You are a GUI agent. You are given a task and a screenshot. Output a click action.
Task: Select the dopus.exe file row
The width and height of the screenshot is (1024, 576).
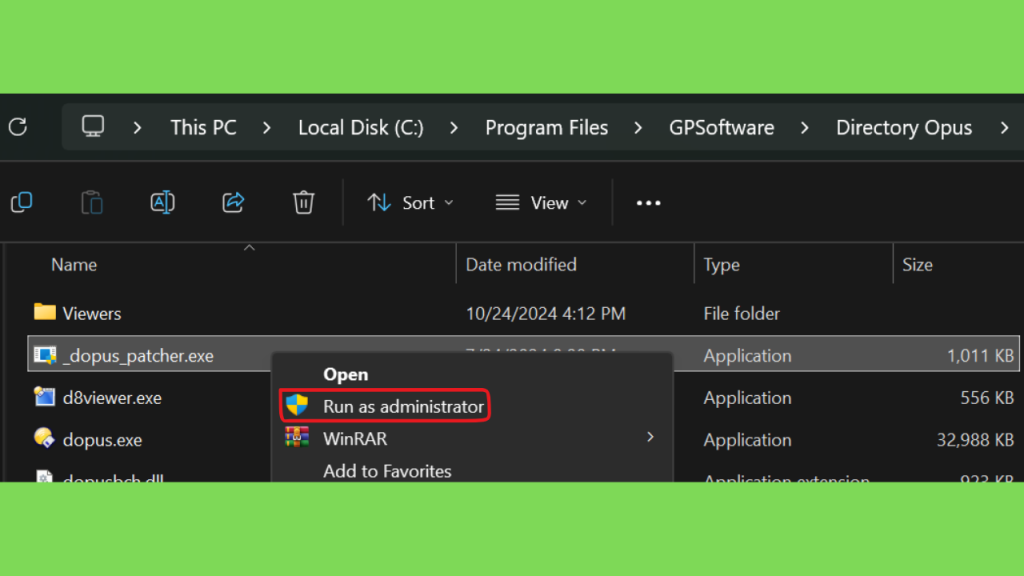point(522,440)
